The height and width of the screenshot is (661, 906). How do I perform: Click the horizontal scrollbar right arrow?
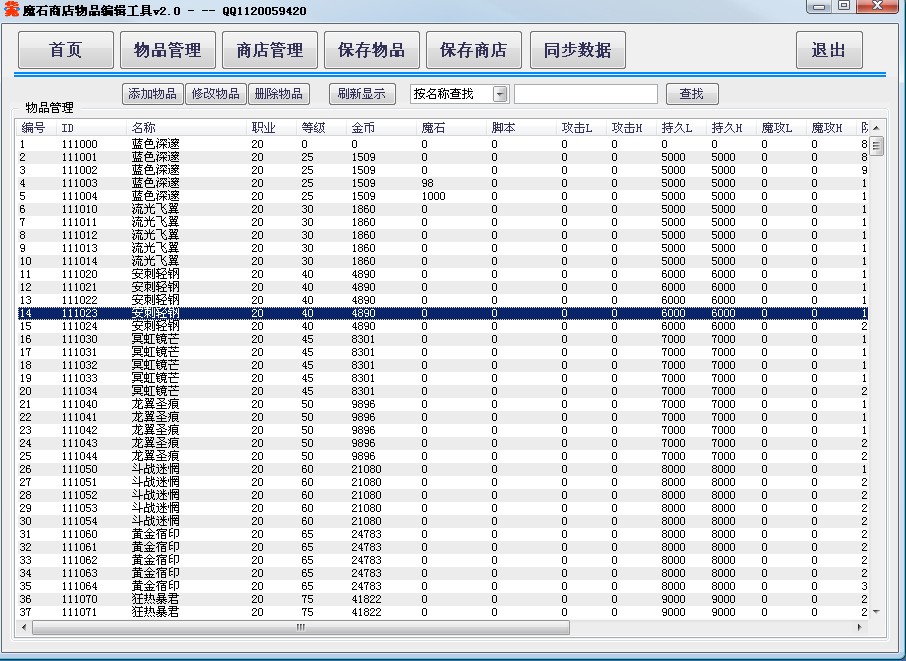(859, 627)
